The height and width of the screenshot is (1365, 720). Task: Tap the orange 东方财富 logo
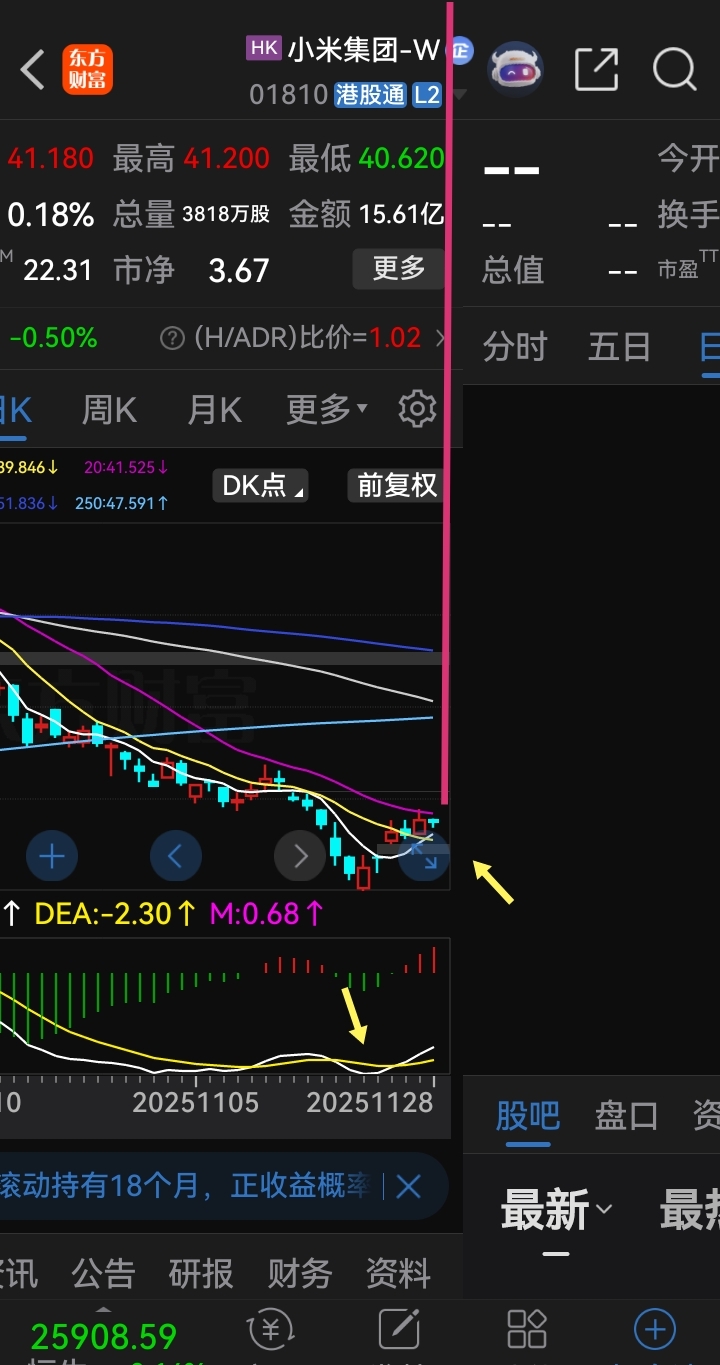[x=88, y=70]
